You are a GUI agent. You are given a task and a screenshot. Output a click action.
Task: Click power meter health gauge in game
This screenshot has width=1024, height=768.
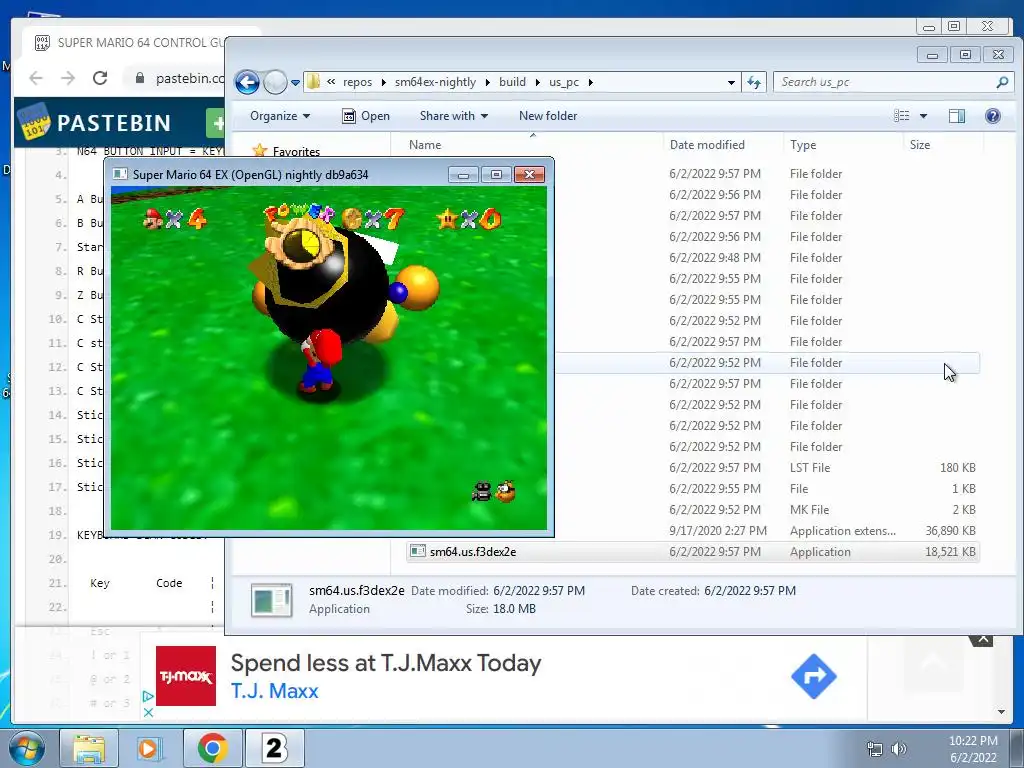pos(302,246)
